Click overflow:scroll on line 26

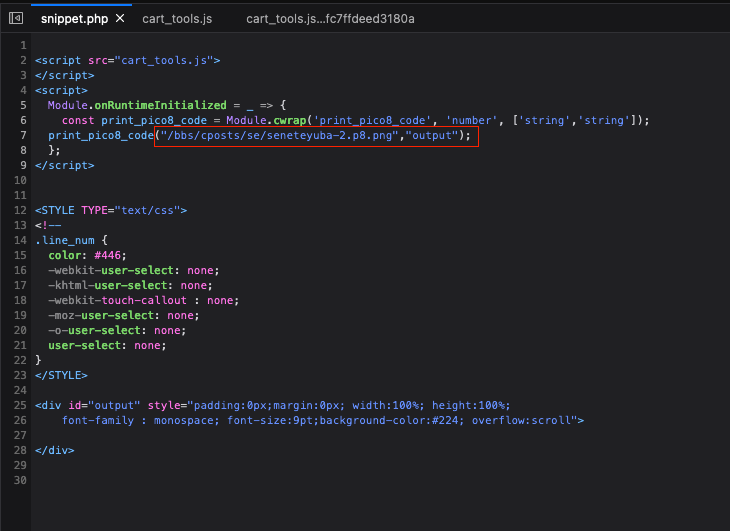(521, 421)
